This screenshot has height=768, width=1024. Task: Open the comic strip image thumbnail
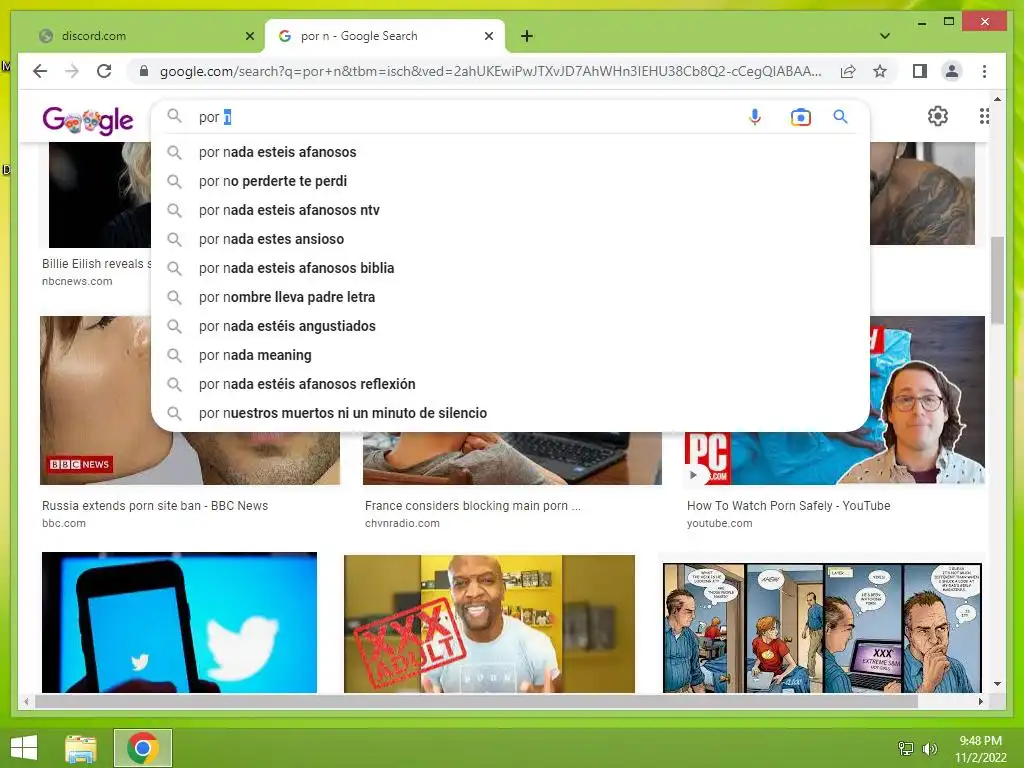[822, 628]
